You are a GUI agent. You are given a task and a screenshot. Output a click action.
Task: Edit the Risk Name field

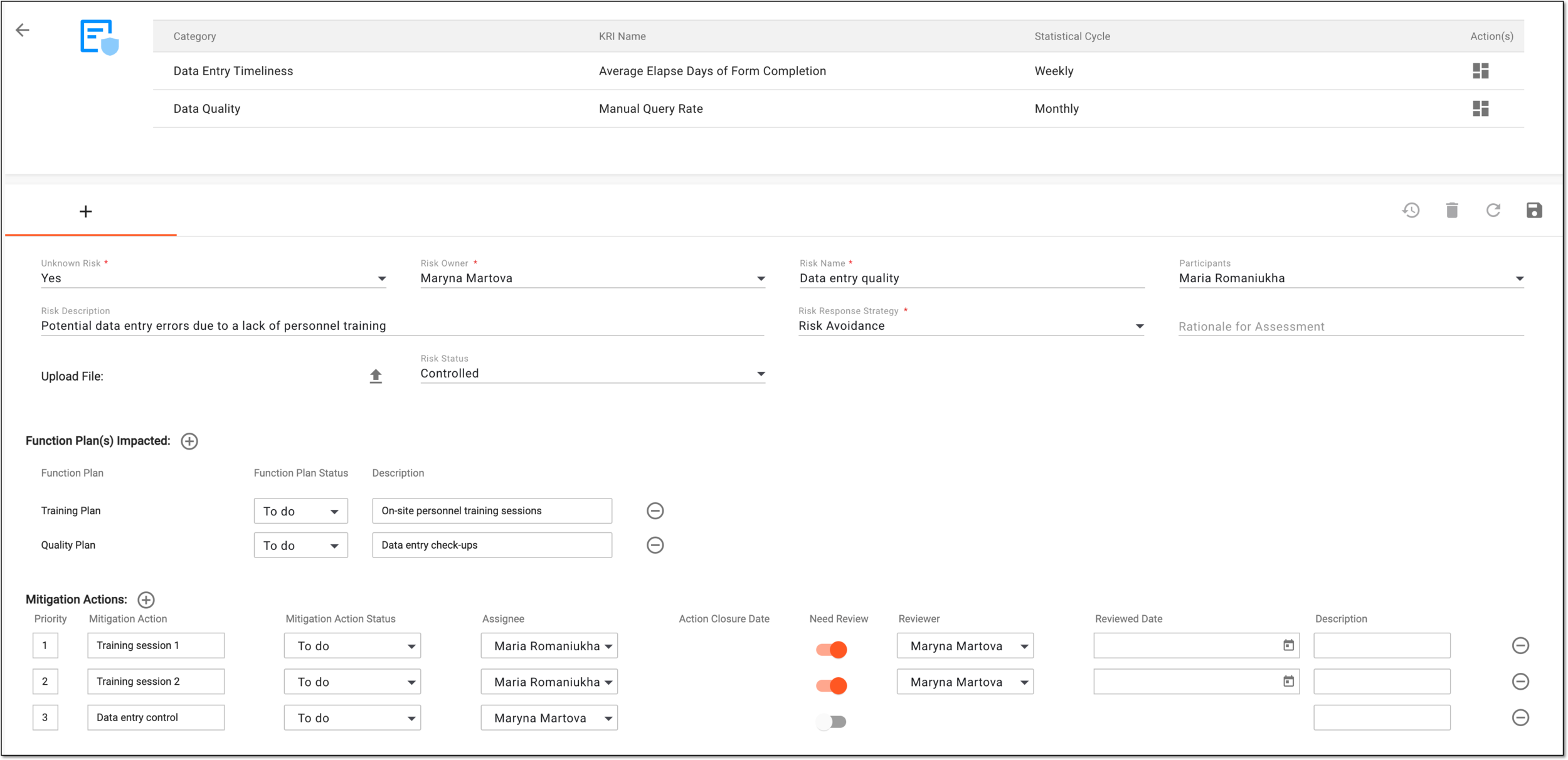click(972, 278)
